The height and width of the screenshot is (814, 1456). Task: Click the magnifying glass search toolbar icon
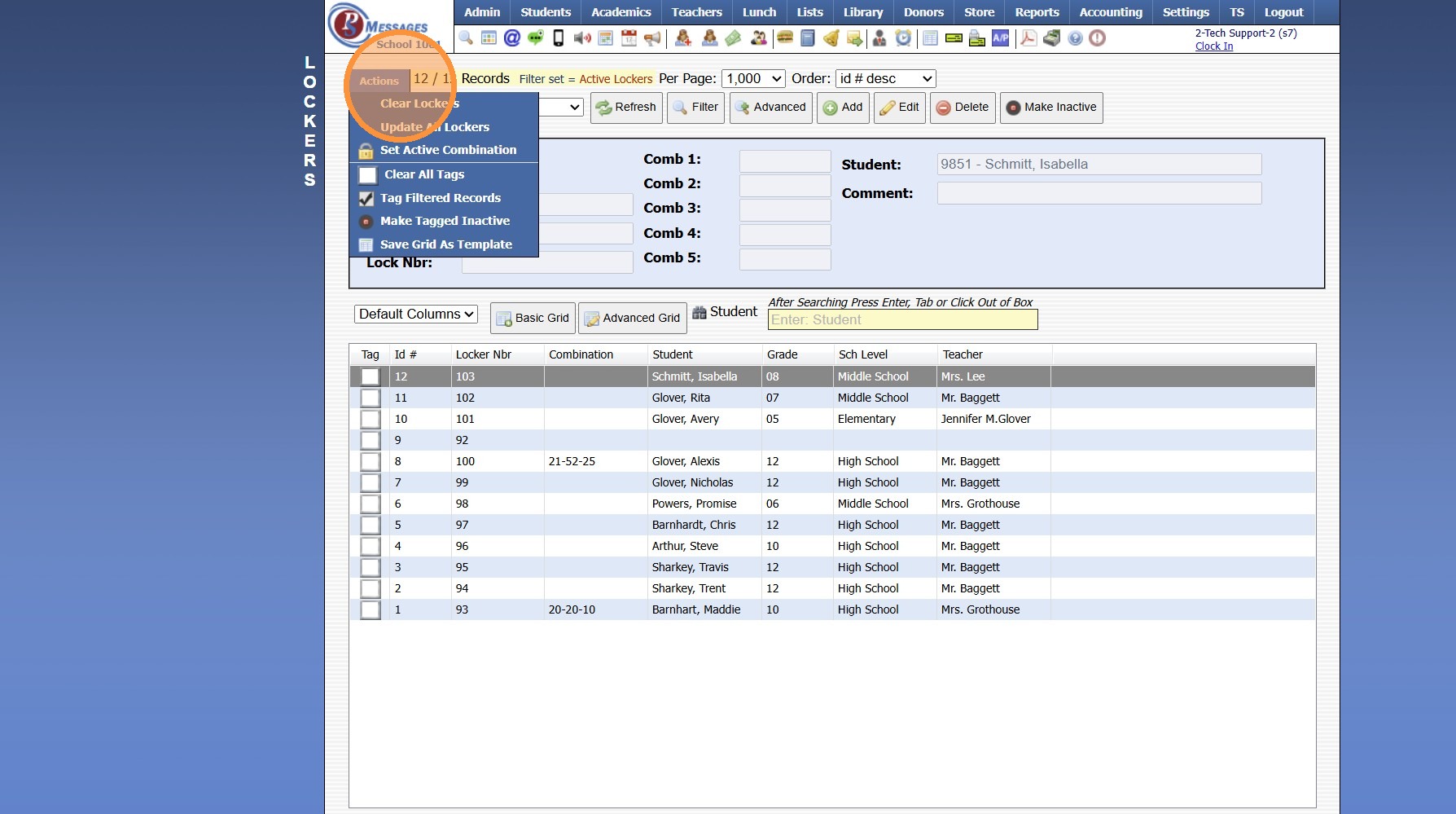pos(466,38)
